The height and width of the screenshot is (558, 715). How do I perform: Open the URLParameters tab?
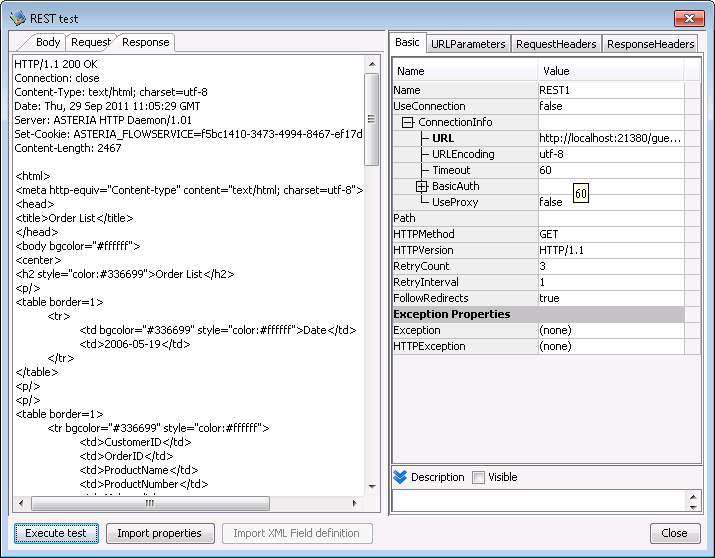pyautogui.click(x=468, y=44)
